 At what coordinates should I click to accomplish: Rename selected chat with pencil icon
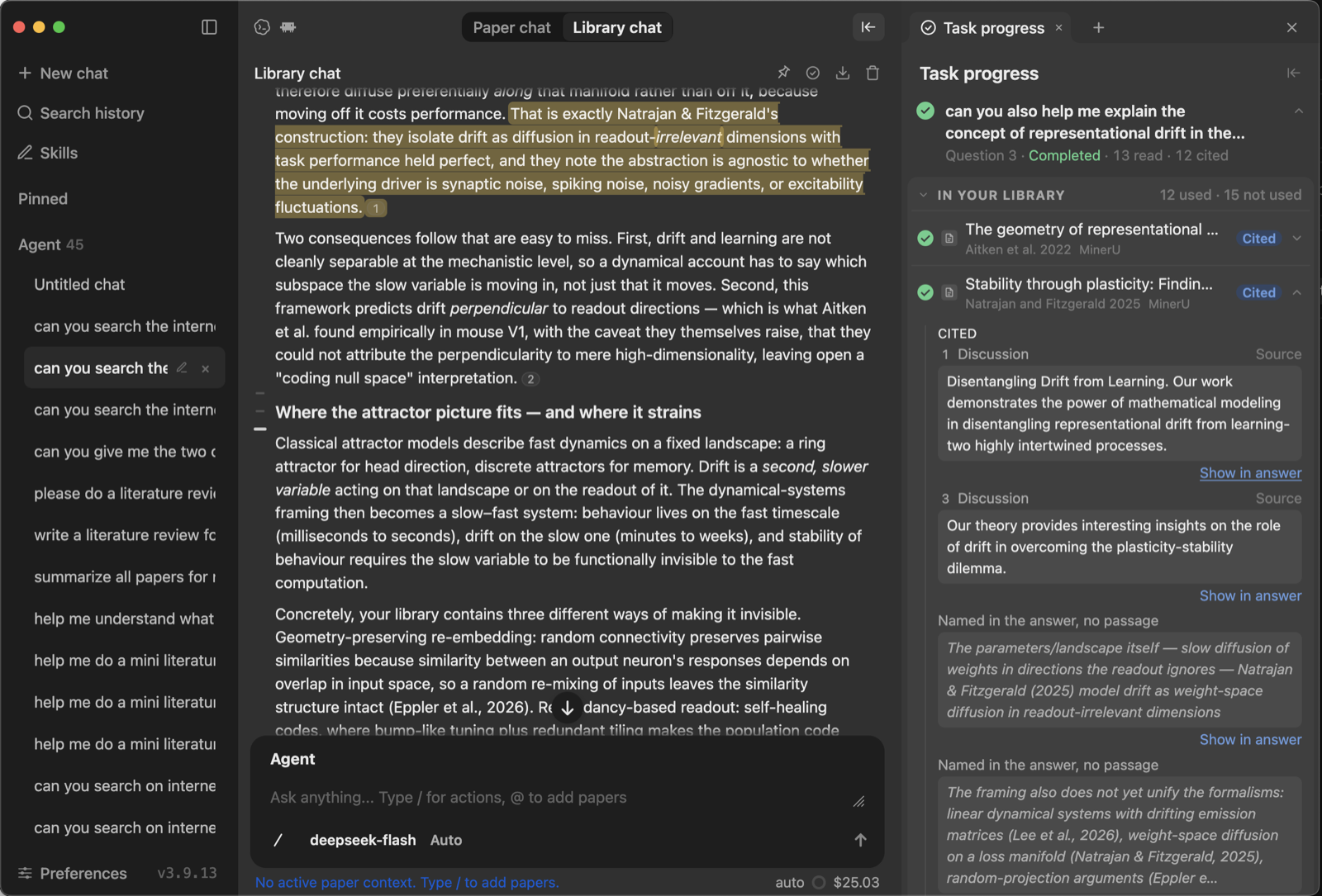click(x=182, y=367)
